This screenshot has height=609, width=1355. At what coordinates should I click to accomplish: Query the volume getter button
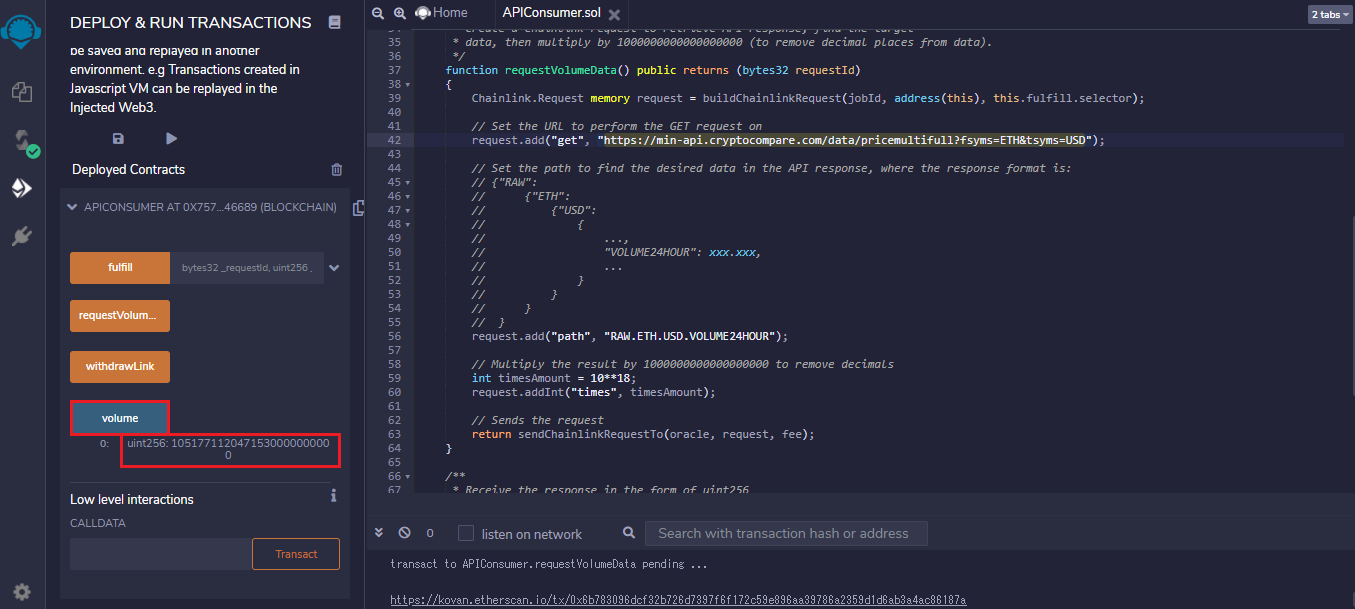[120, 418]
